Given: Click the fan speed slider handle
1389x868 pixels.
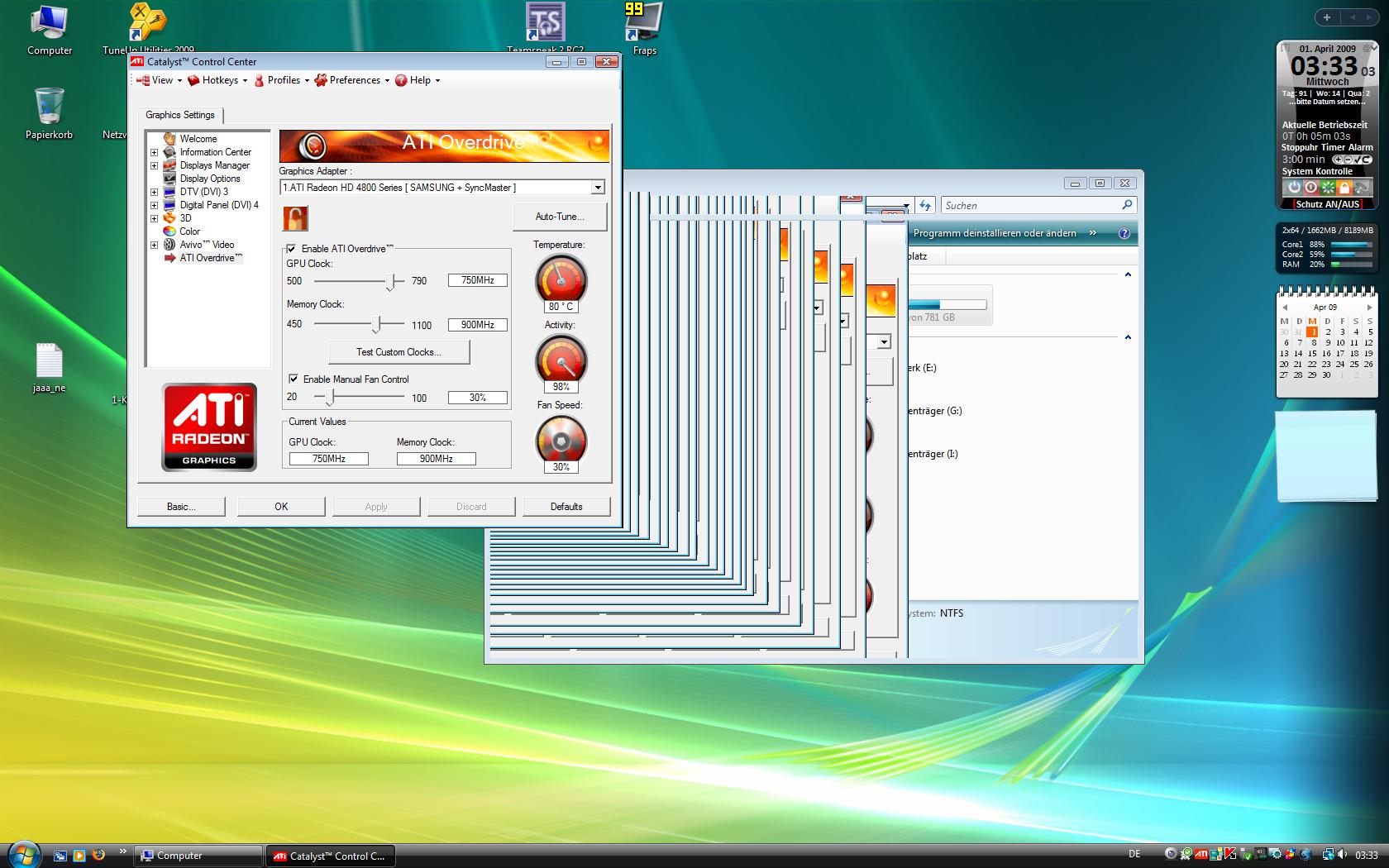Looking at the screenshot, I should point(329,398).
